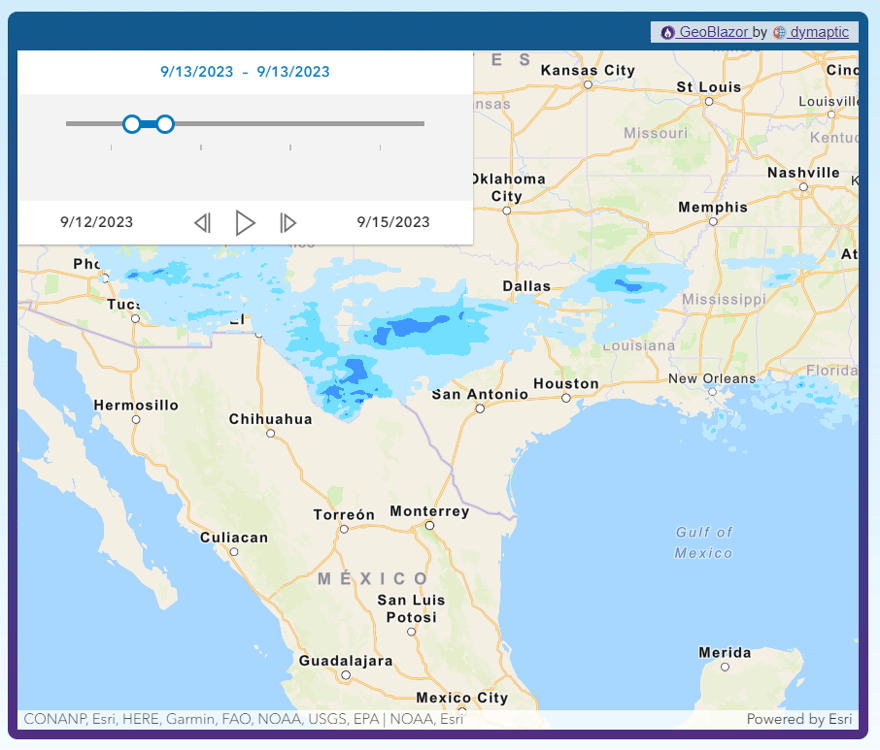Click the GeoBlazor flame logo icon
The image size is (880, 750).
click(667, 33)
